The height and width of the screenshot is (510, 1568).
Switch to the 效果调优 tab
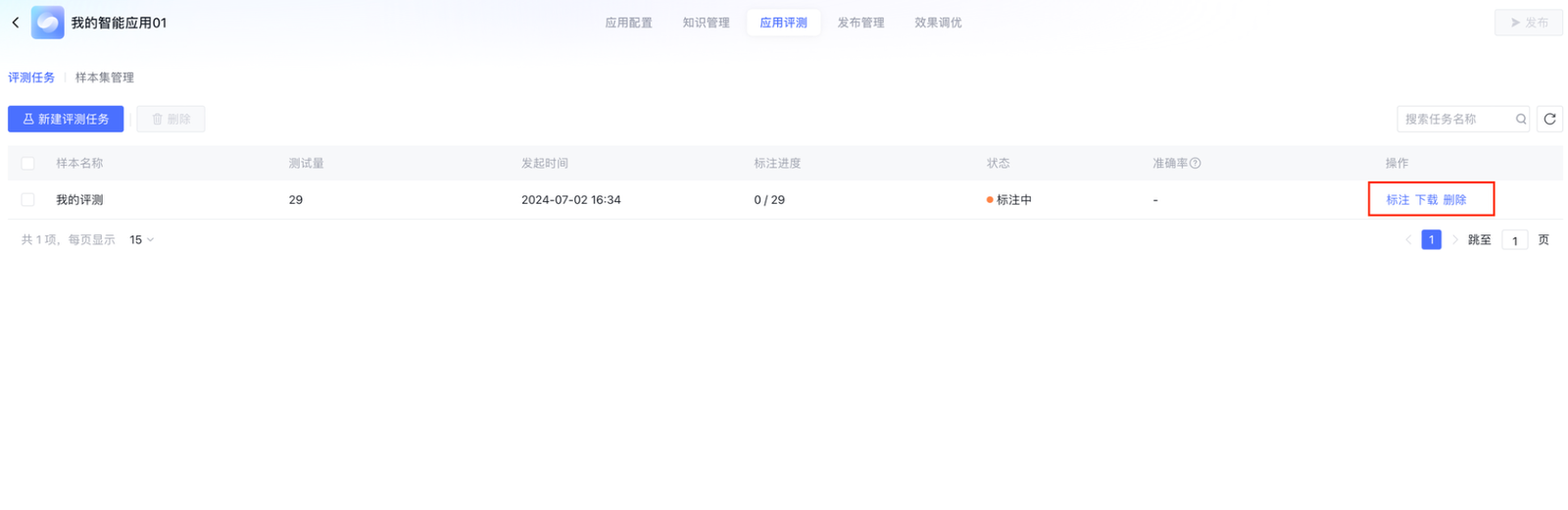938,23
